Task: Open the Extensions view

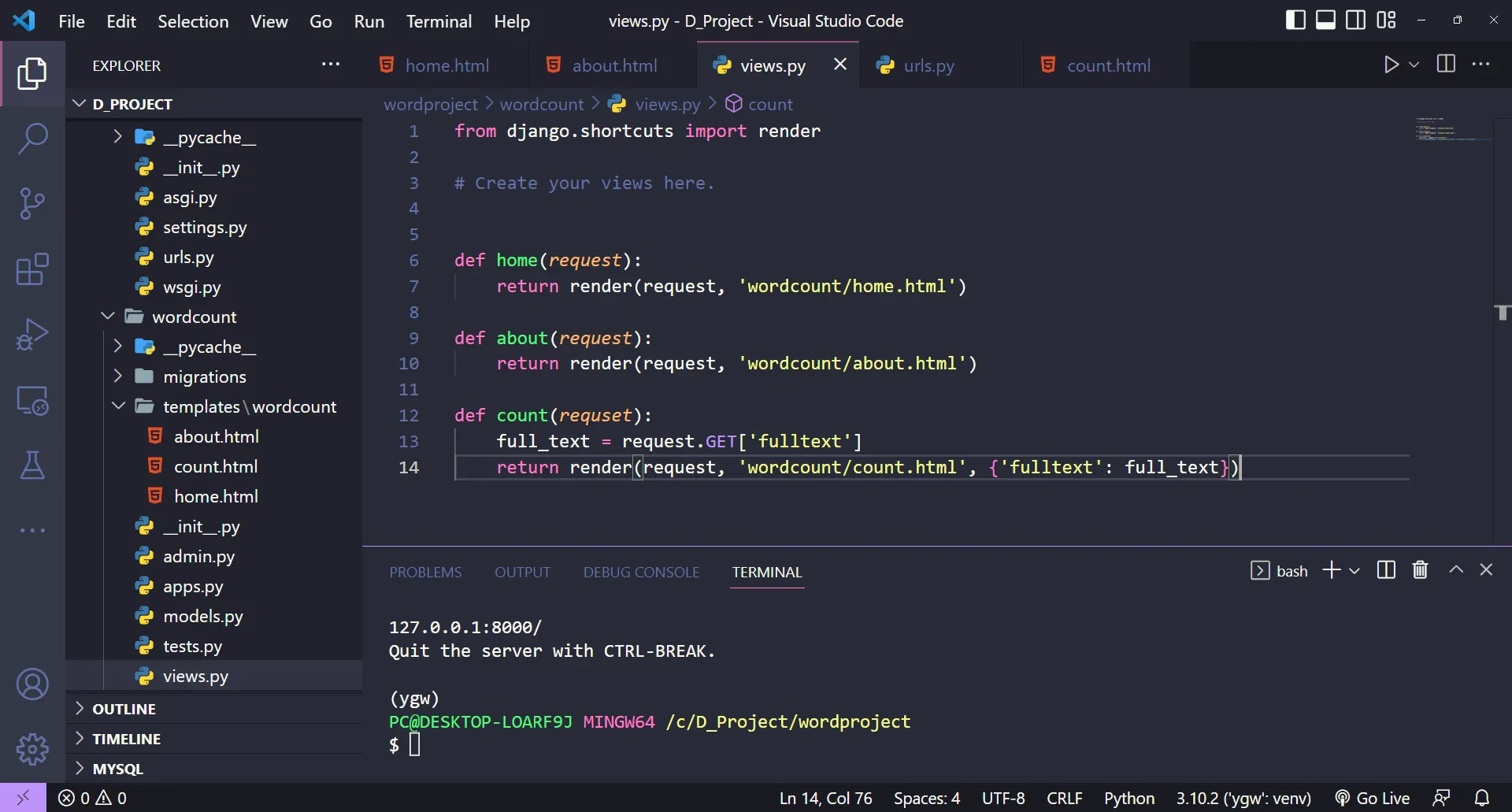Action: 32,269
